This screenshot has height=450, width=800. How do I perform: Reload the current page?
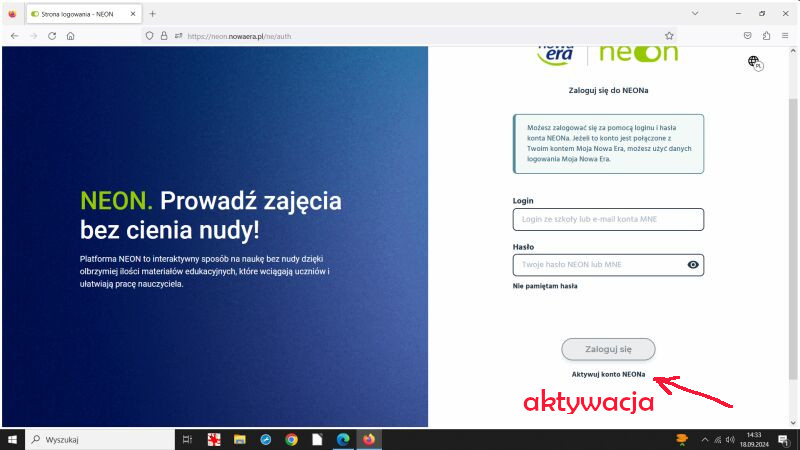[52, 36]
